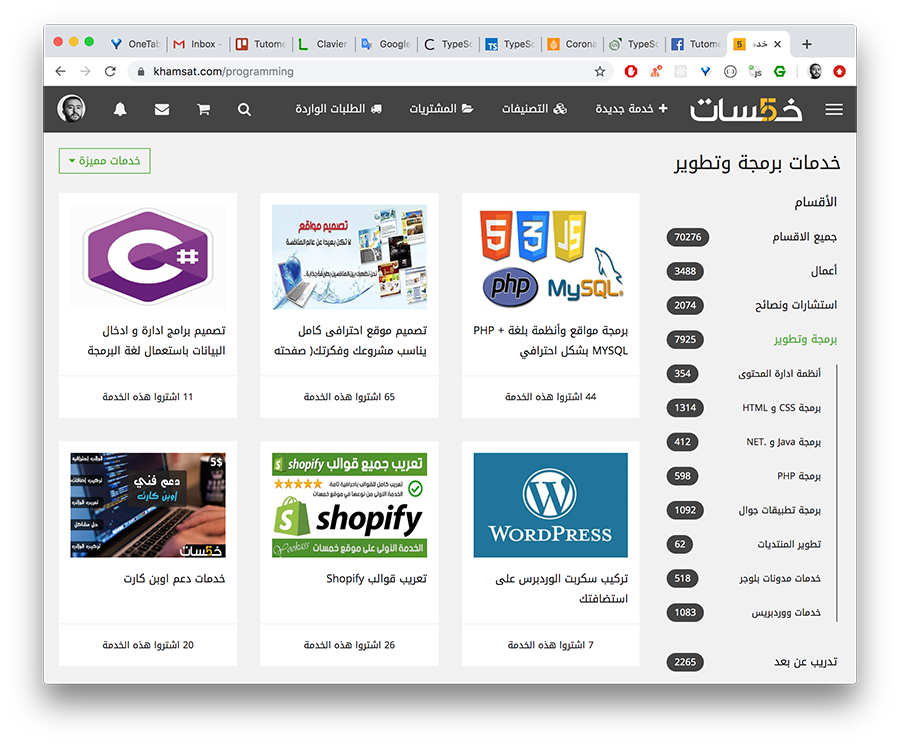Open the WordPress service thumbnail
This screenshot has width=900, height=746.
pos(550,505)
